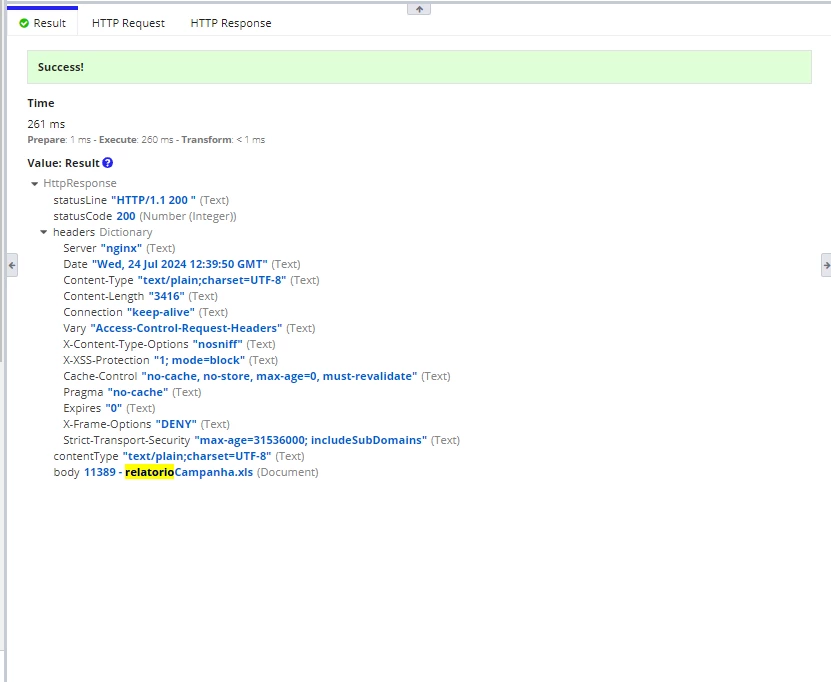Open the Result tab
831x682 pixels.
click(x=42, y=23)
